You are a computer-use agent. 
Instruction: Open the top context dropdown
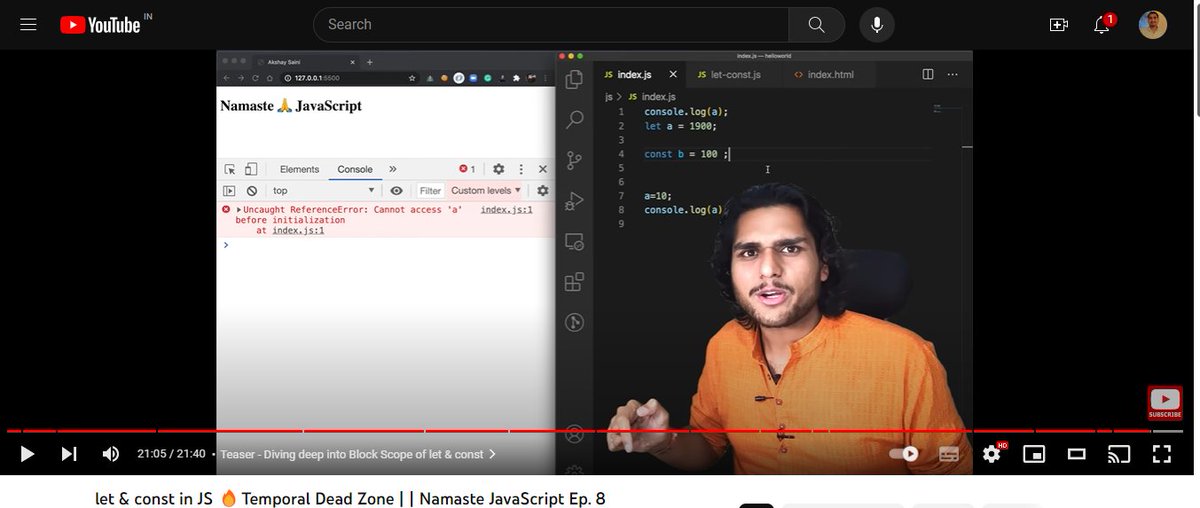(322, 190)
